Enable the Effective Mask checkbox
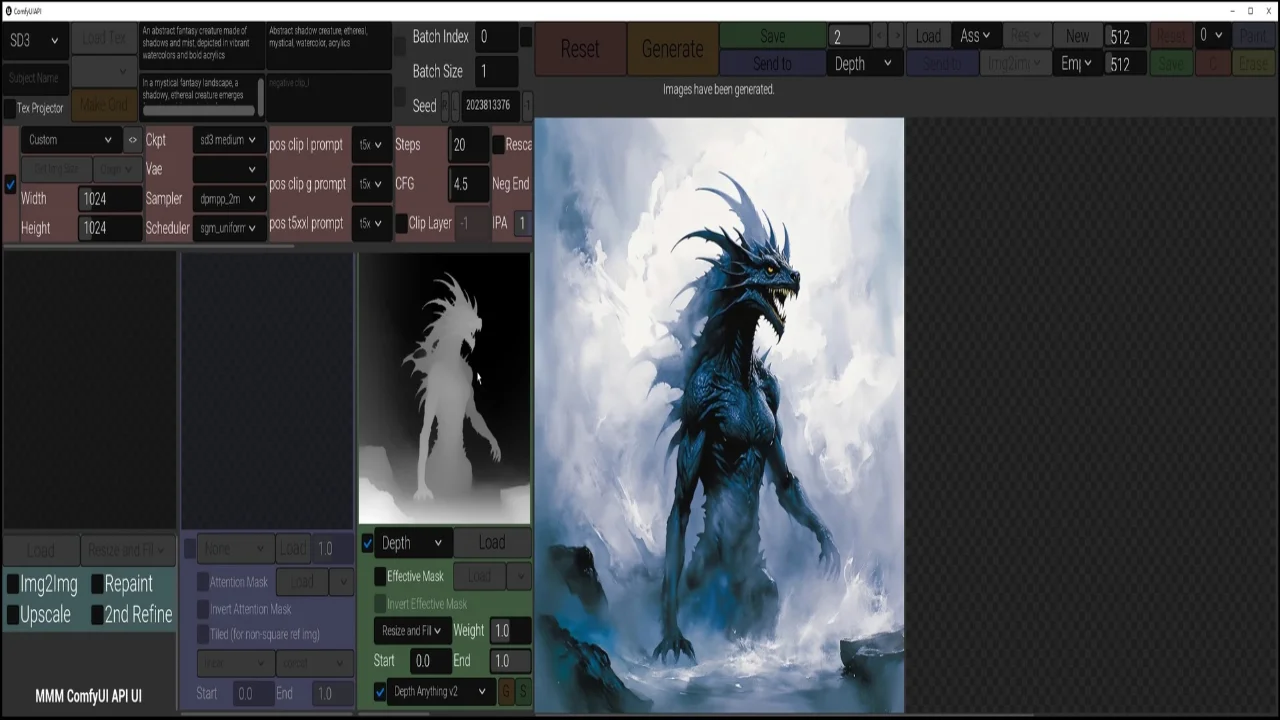This screenshot has height=720, width=1280. point(380,577)
